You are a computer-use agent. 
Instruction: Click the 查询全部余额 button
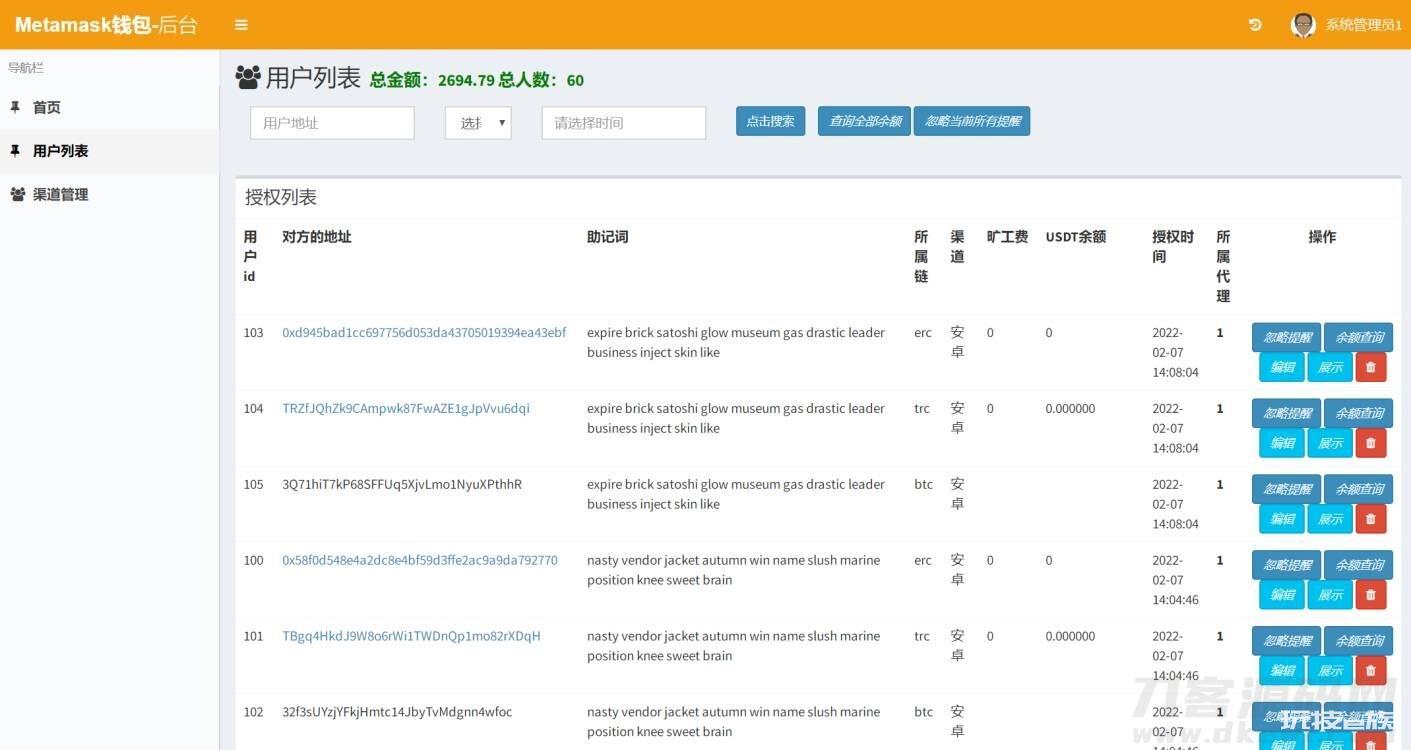coord(865,121)
